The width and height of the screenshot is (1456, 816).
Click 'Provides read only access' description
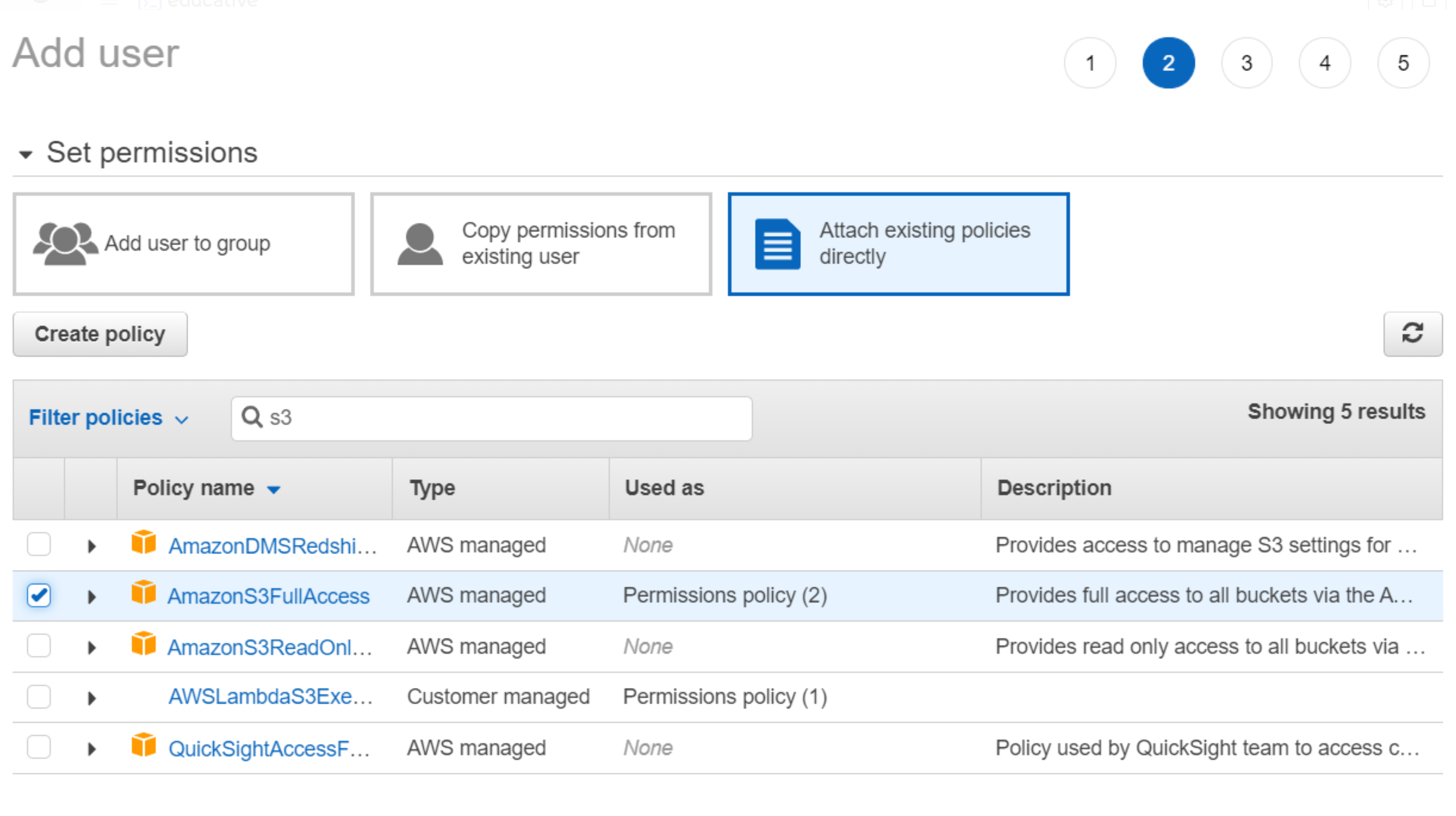[x=1210, y=646]
